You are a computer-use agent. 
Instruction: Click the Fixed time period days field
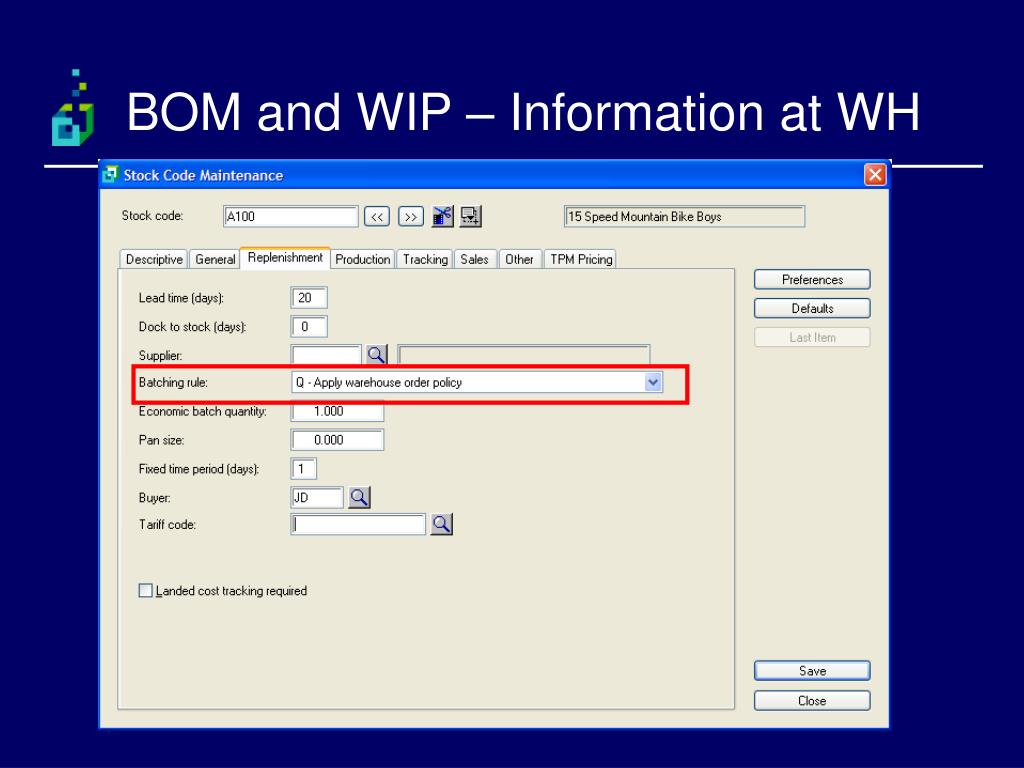(304, 469)
